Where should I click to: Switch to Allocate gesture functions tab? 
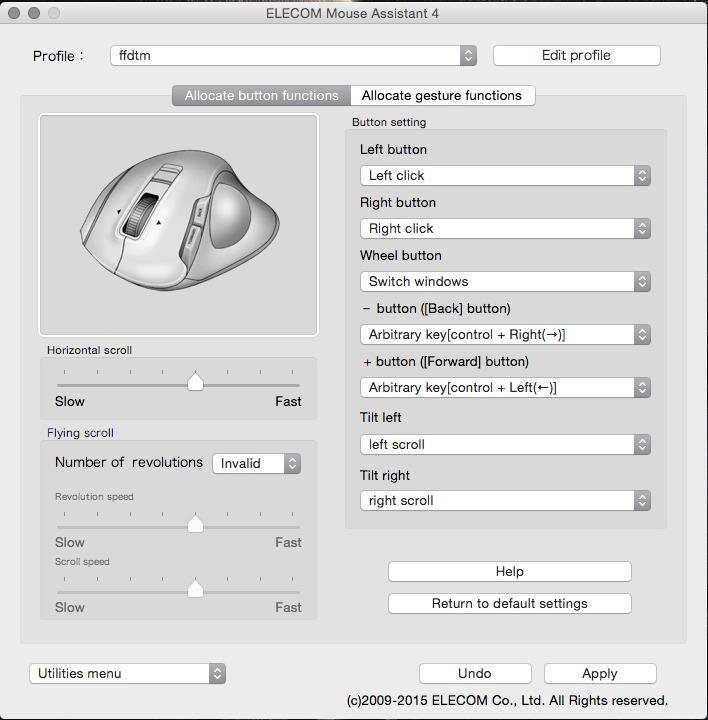click(442, 96)
